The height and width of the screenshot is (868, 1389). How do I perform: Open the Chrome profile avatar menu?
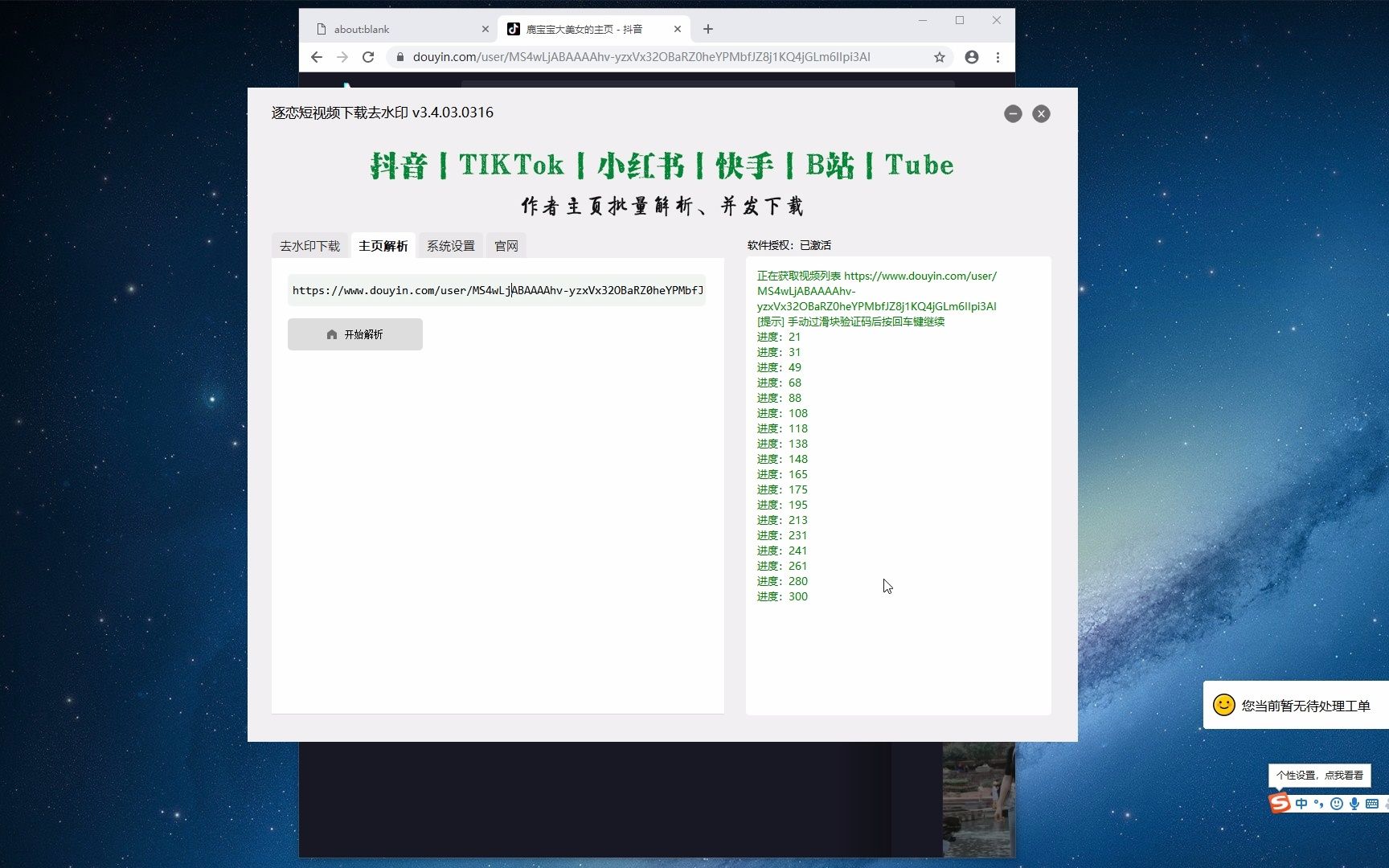coord(972,57)
